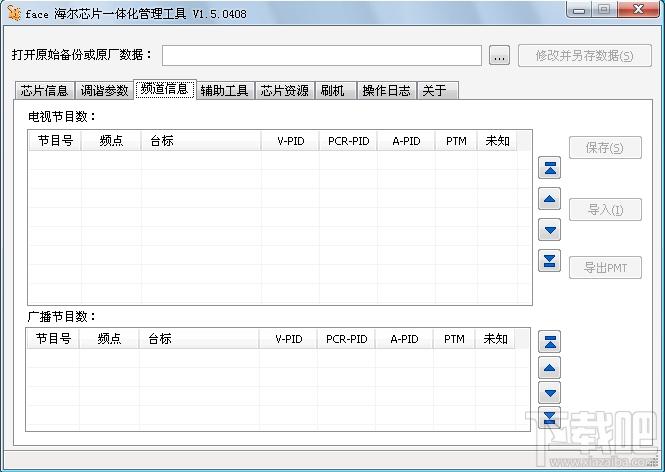Click TV list A-PID column header
This screenshot has height=472, width=665.
(x=406, y=141)
